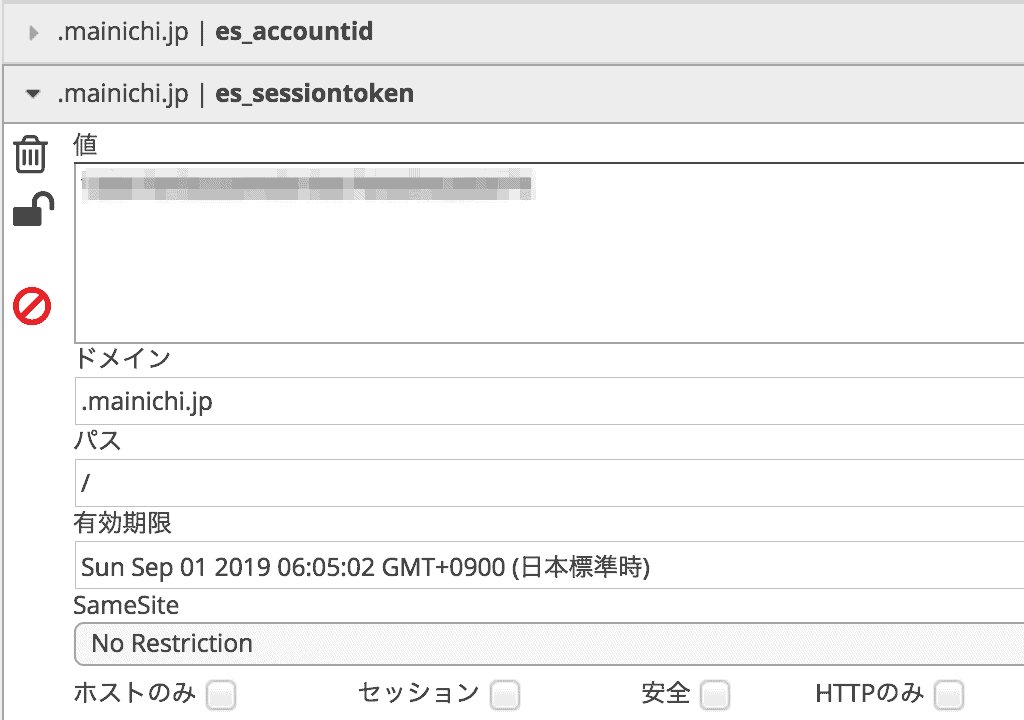Toggle the padlock protect cookie icon
This screenshot has width=1024, height=720.
coord(33,209)
